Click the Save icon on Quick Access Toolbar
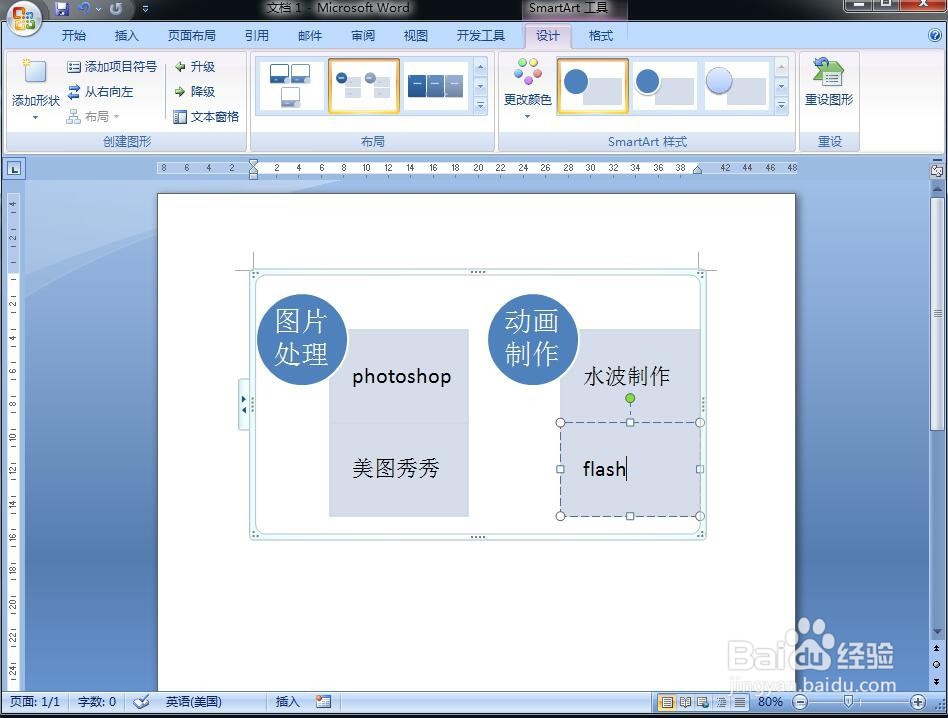This screenshot has width=948, height=718. [x=63, y=8]
